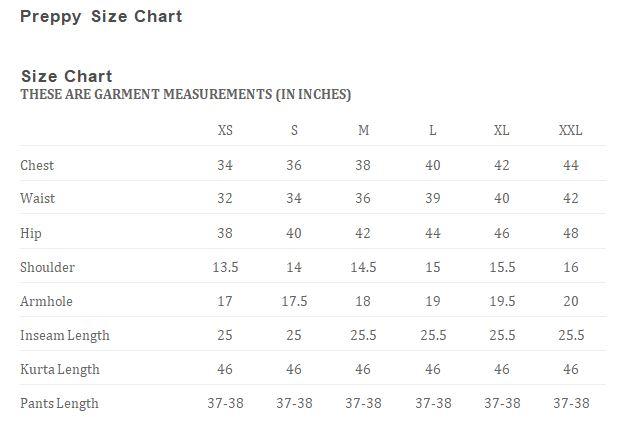Click the Chest row label
The image size is (630, 436).
pyautogui.click(x=37, y=165)
